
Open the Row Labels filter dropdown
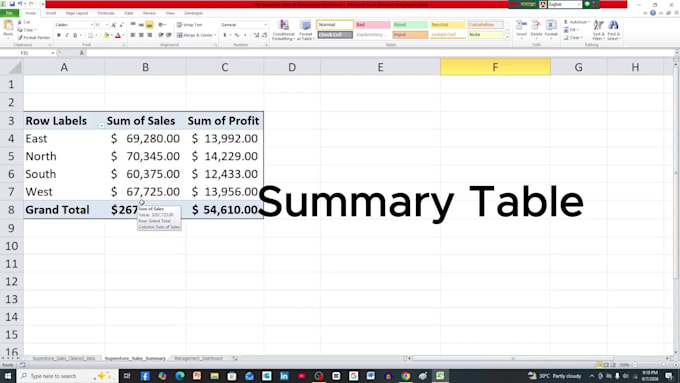click(x=101, y=126)
